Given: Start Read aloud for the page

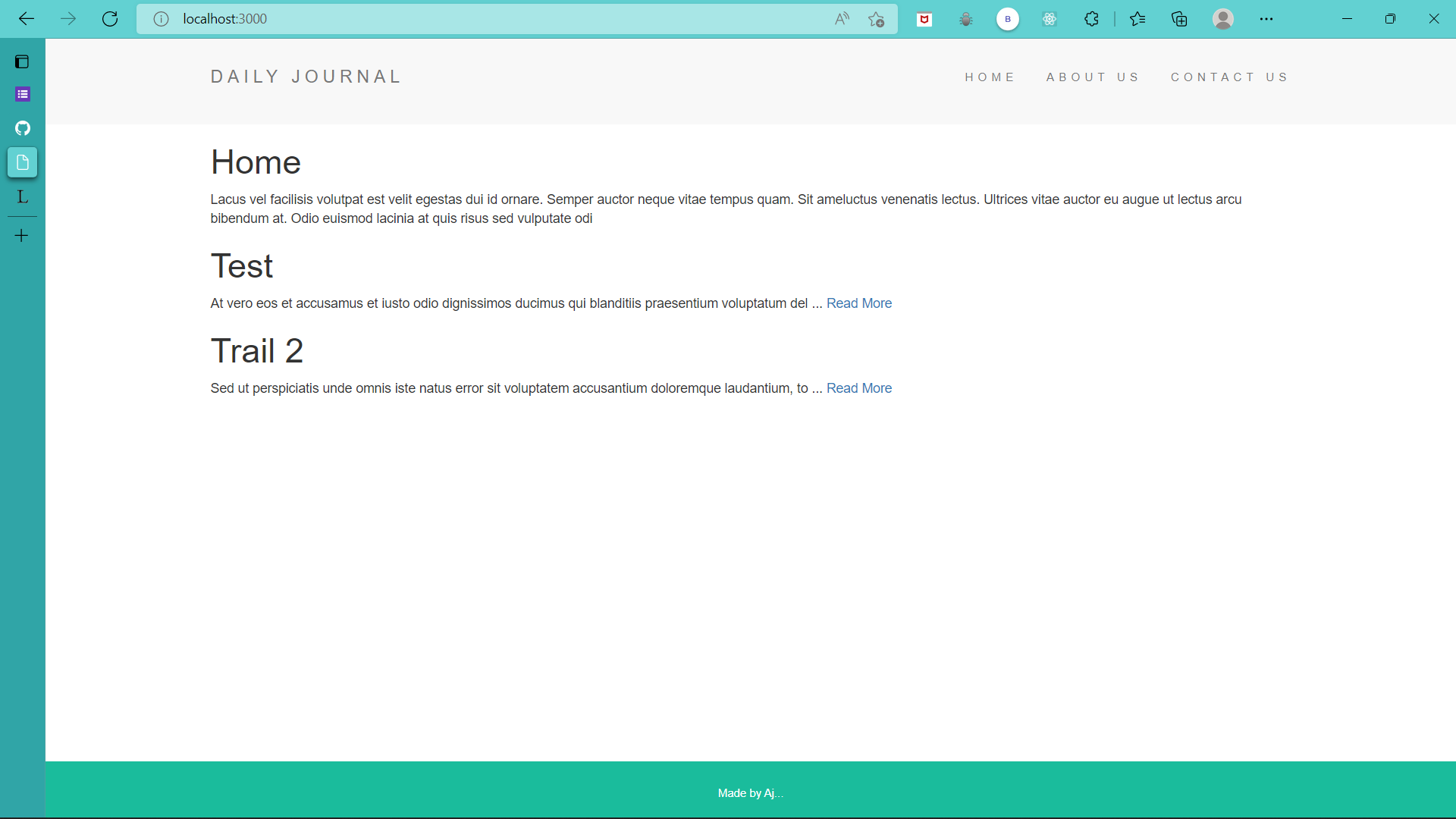Looking at the screenshot, I should tap(842, 19).
